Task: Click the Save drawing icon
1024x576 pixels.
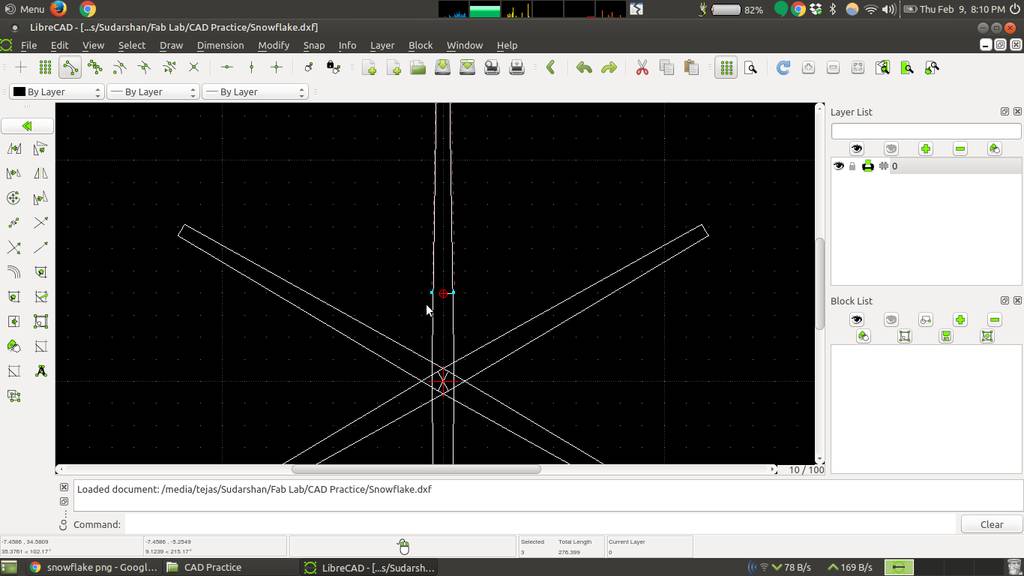Action: click(x=443, y=67)
